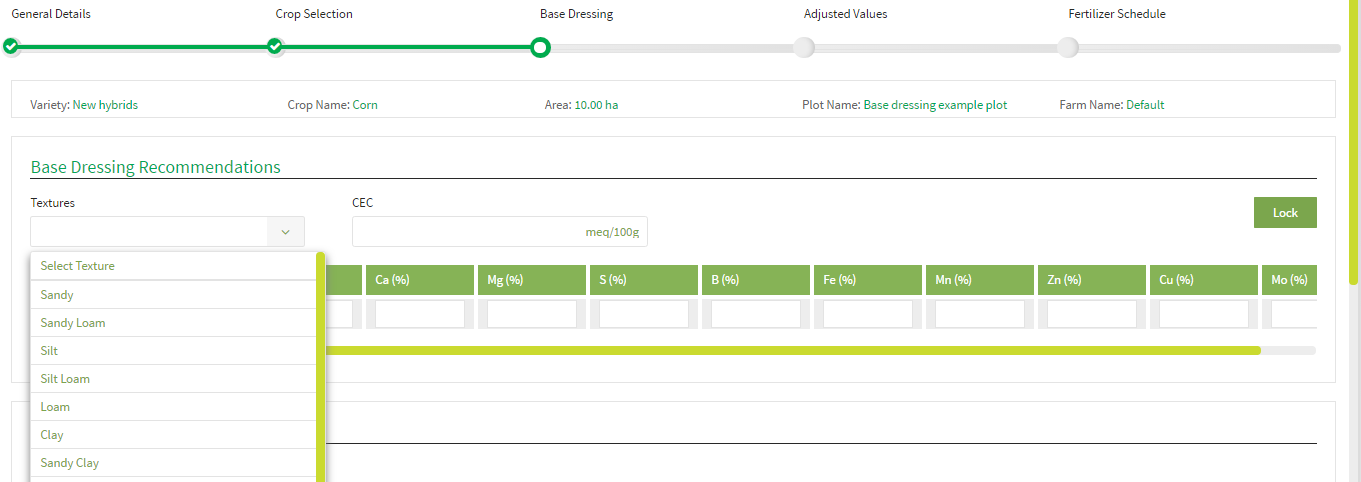Viewport: 1361px width, 482px height.
Task: Select Sandy Loam texture option
Action: 173,323
